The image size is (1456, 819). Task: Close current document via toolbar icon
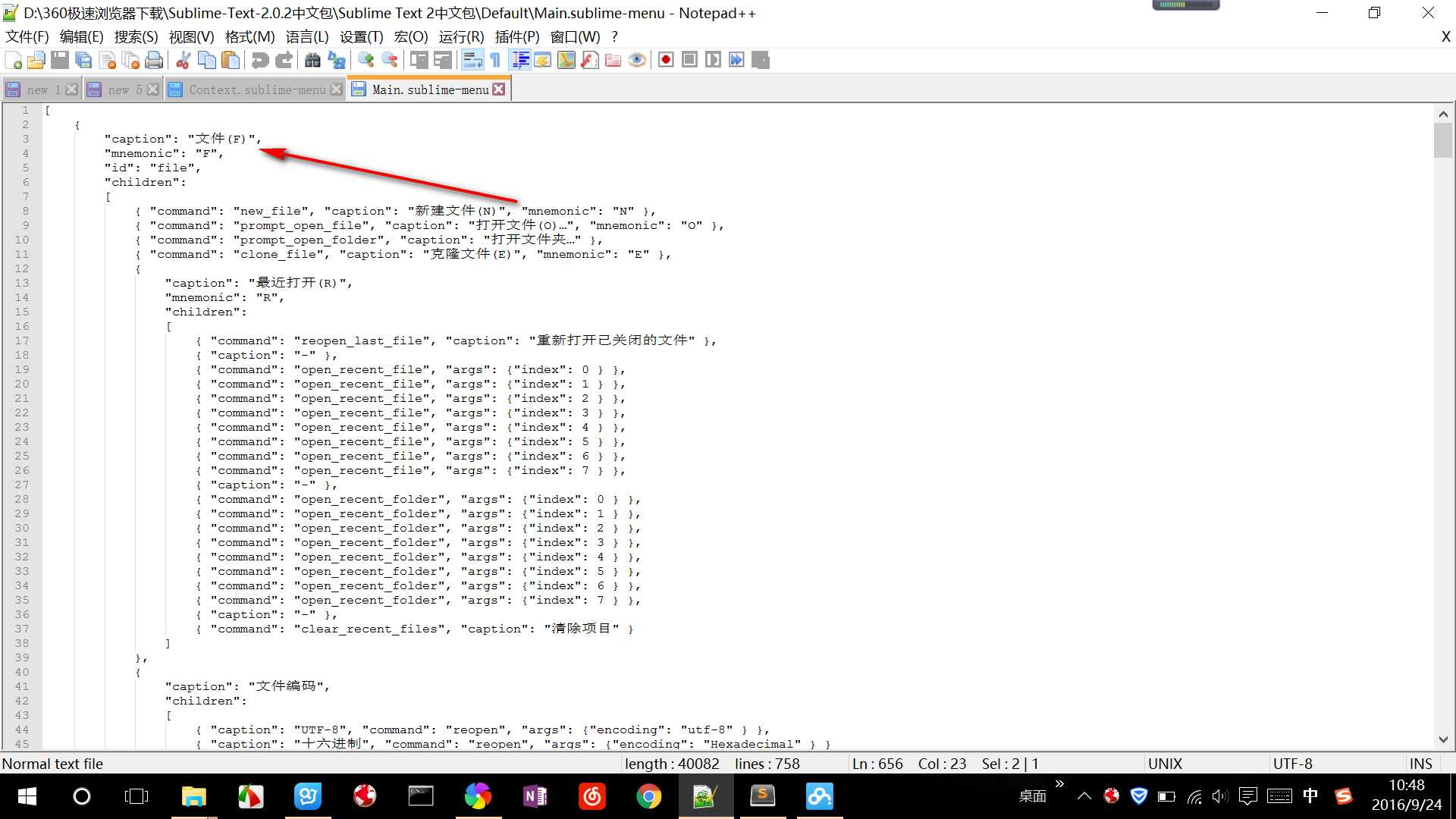pos(108,60)
